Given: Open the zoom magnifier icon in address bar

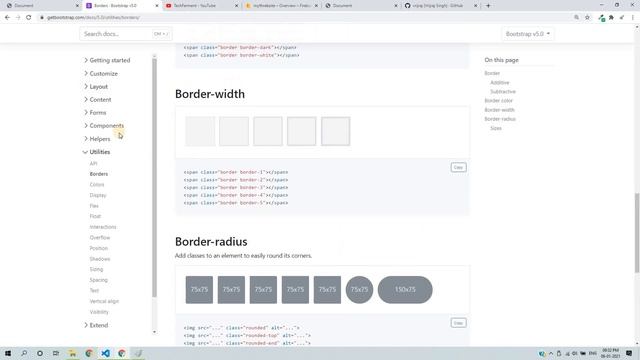Looking at the screenshot, I should point(576,18).
